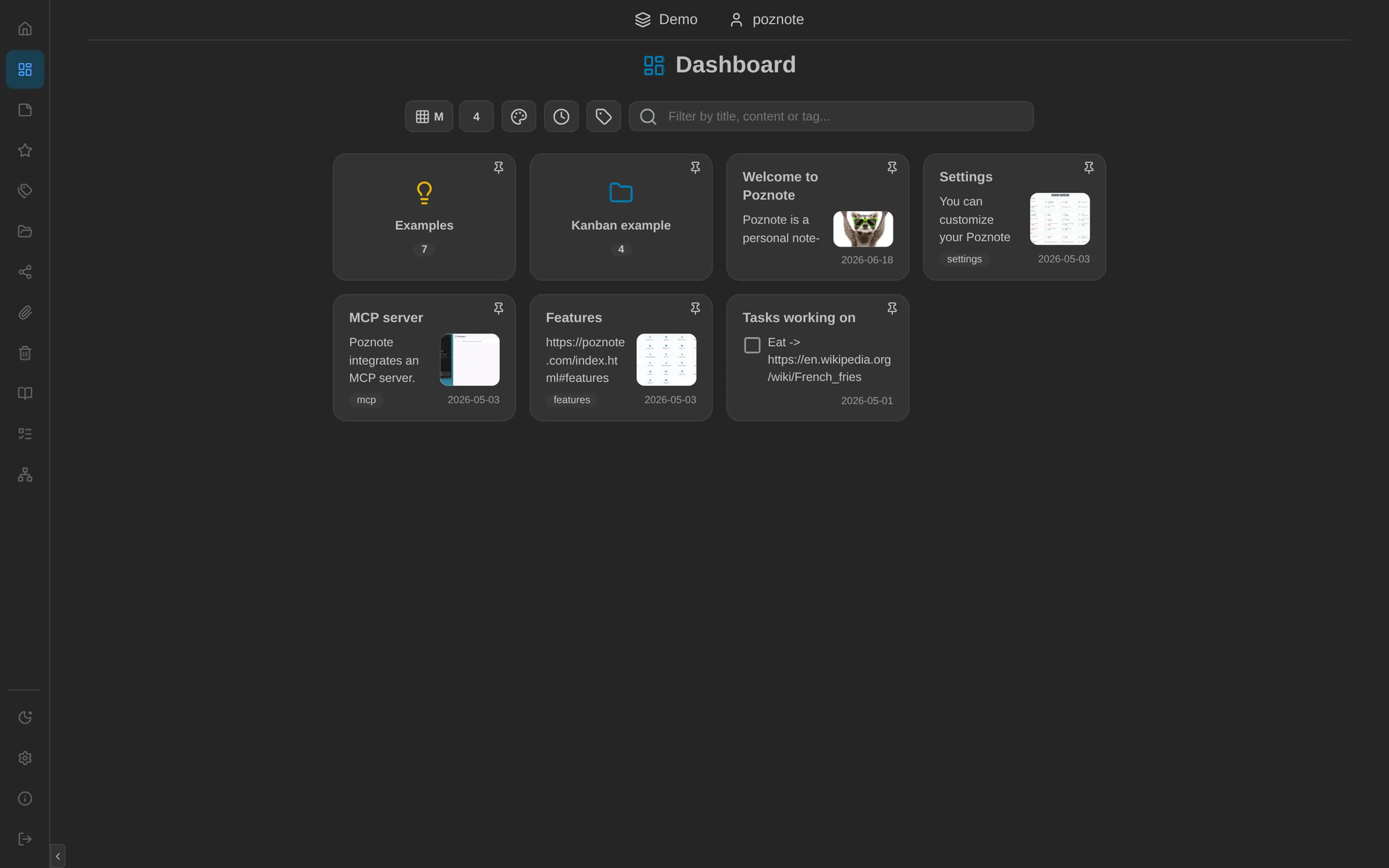Open the Welcome to Poznote note title
Viewport: 1389px width, 868px height.
[x=780, y=186]
